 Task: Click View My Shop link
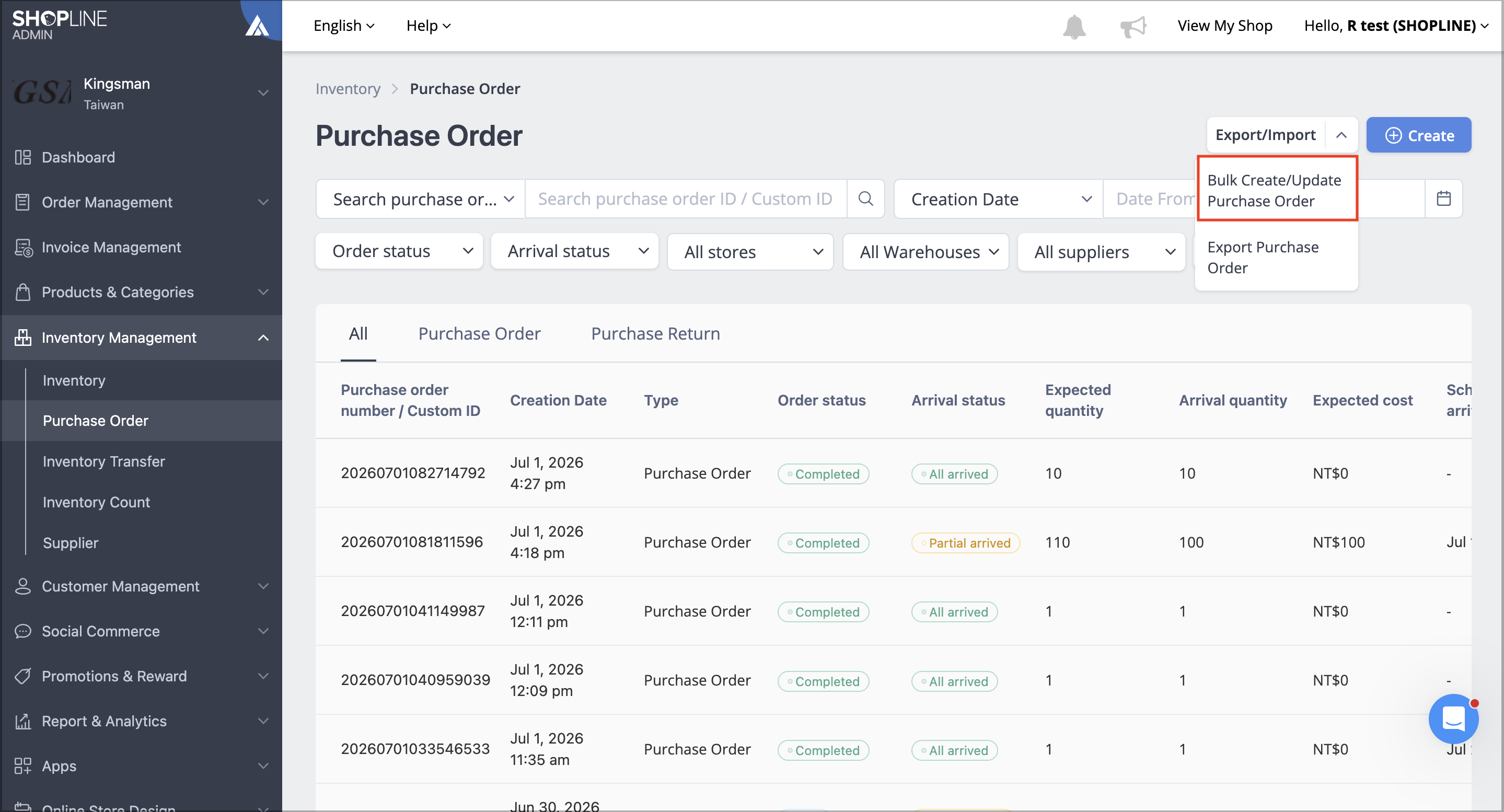1225,26
